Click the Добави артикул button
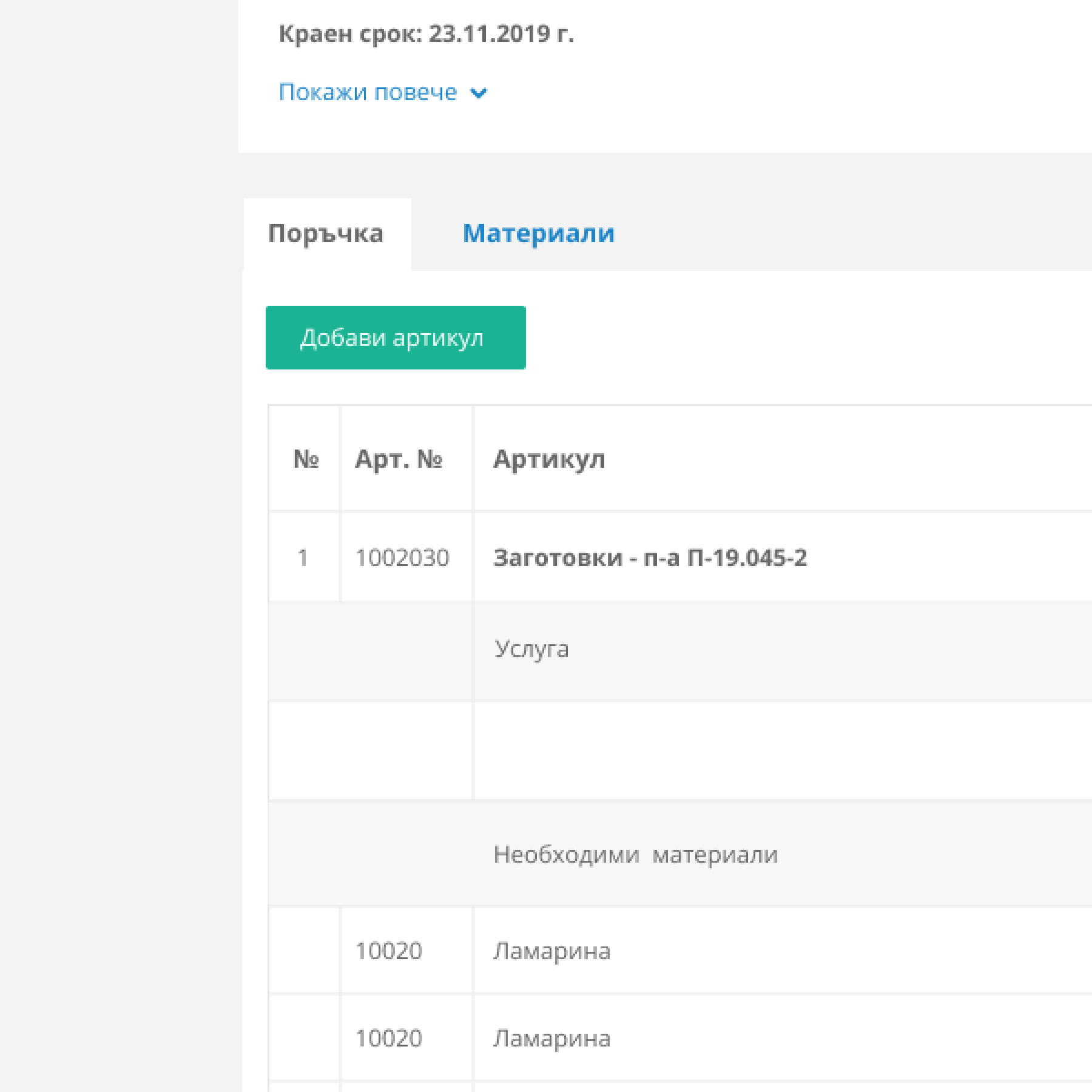 [395, 338]
